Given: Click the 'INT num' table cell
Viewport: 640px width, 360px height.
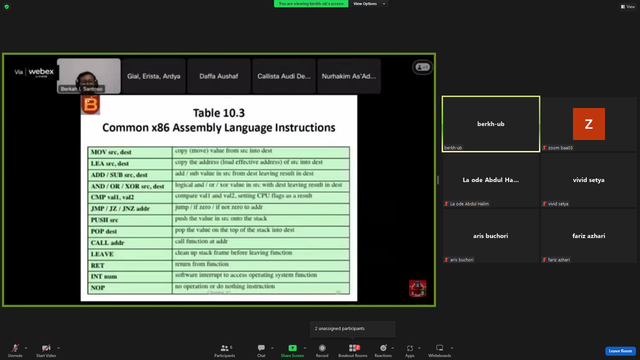Looking at the screenshot, I should [x=130, y=277].
